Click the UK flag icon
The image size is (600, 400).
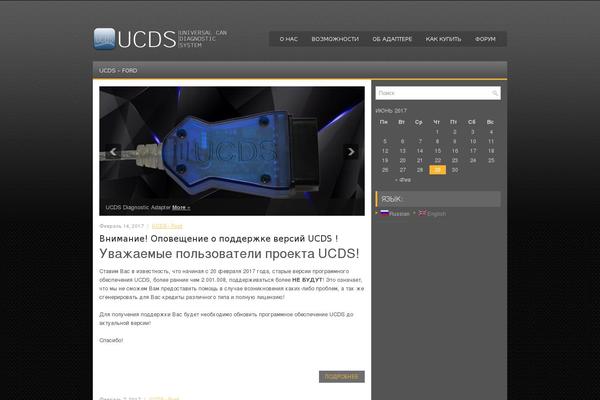pyautogui.click(x=422, y=213)
